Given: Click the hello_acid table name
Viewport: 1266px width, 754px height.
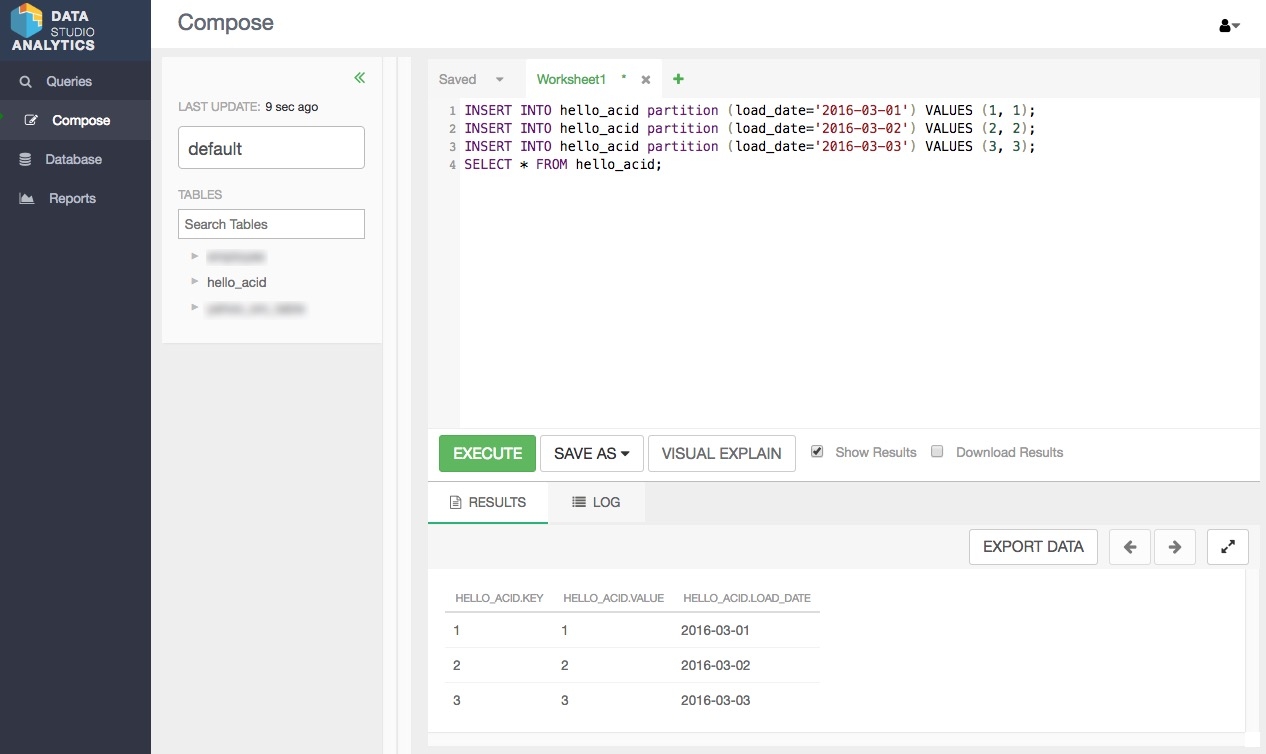Looking at the screenshot, I should (237, 282).
